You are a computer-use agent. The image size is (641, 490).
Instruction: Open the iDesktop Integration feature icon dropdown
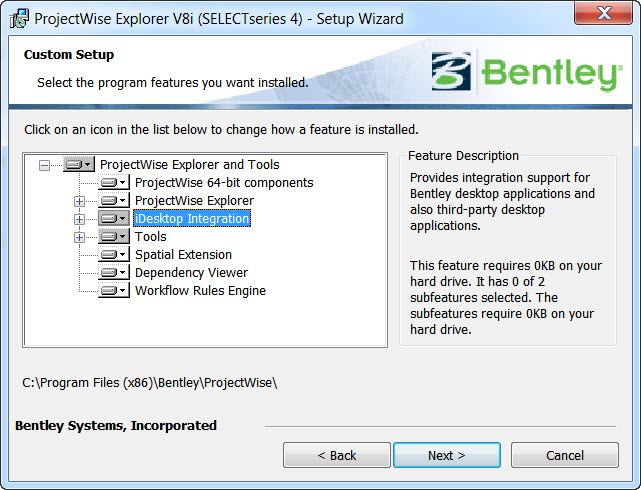click(114, 219)
